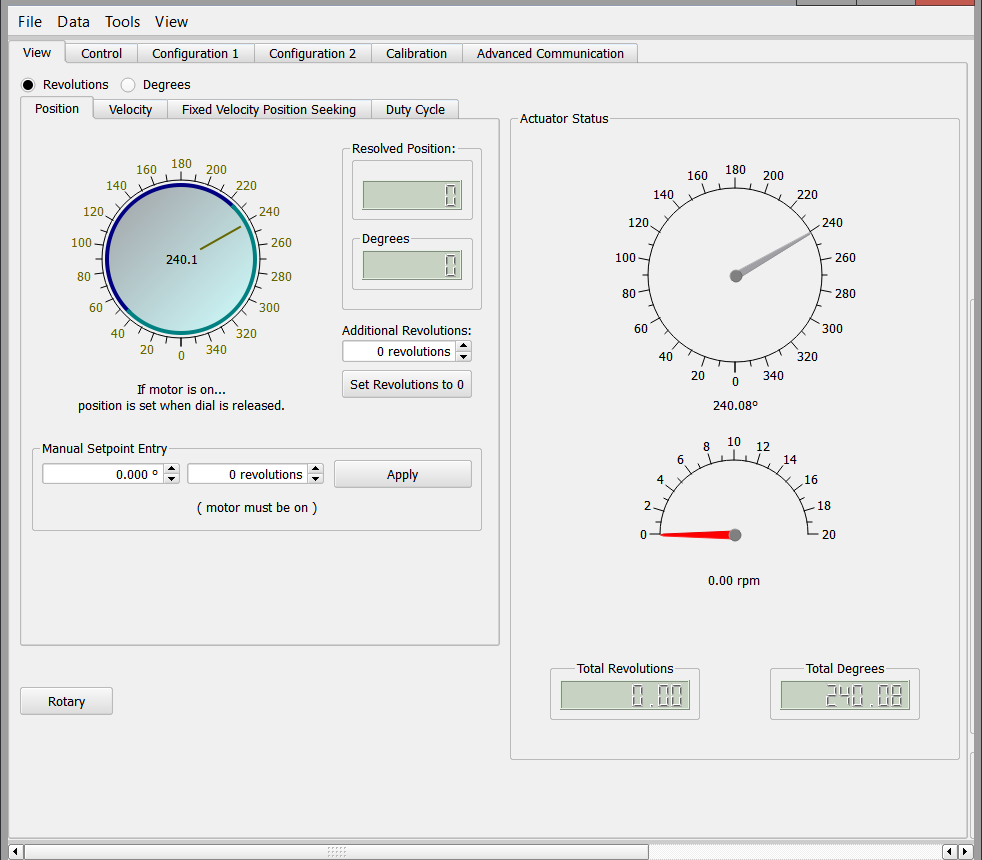Click the 0.00 rpm reading
This screenshot has height=860, width=982.
pos(734,581)
